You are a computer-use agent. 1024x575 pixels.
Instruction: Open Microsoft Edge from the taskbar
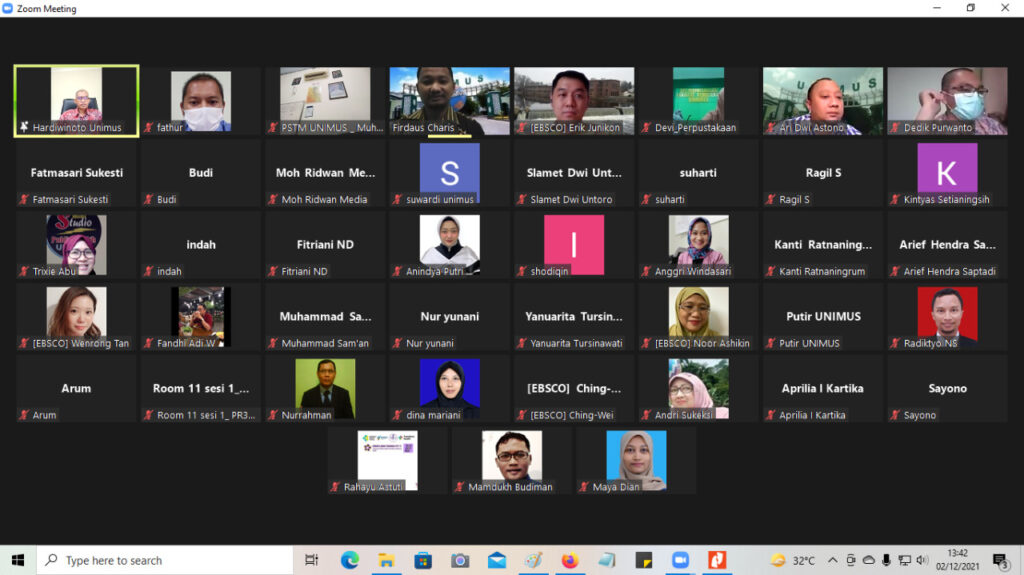[349, 560]
